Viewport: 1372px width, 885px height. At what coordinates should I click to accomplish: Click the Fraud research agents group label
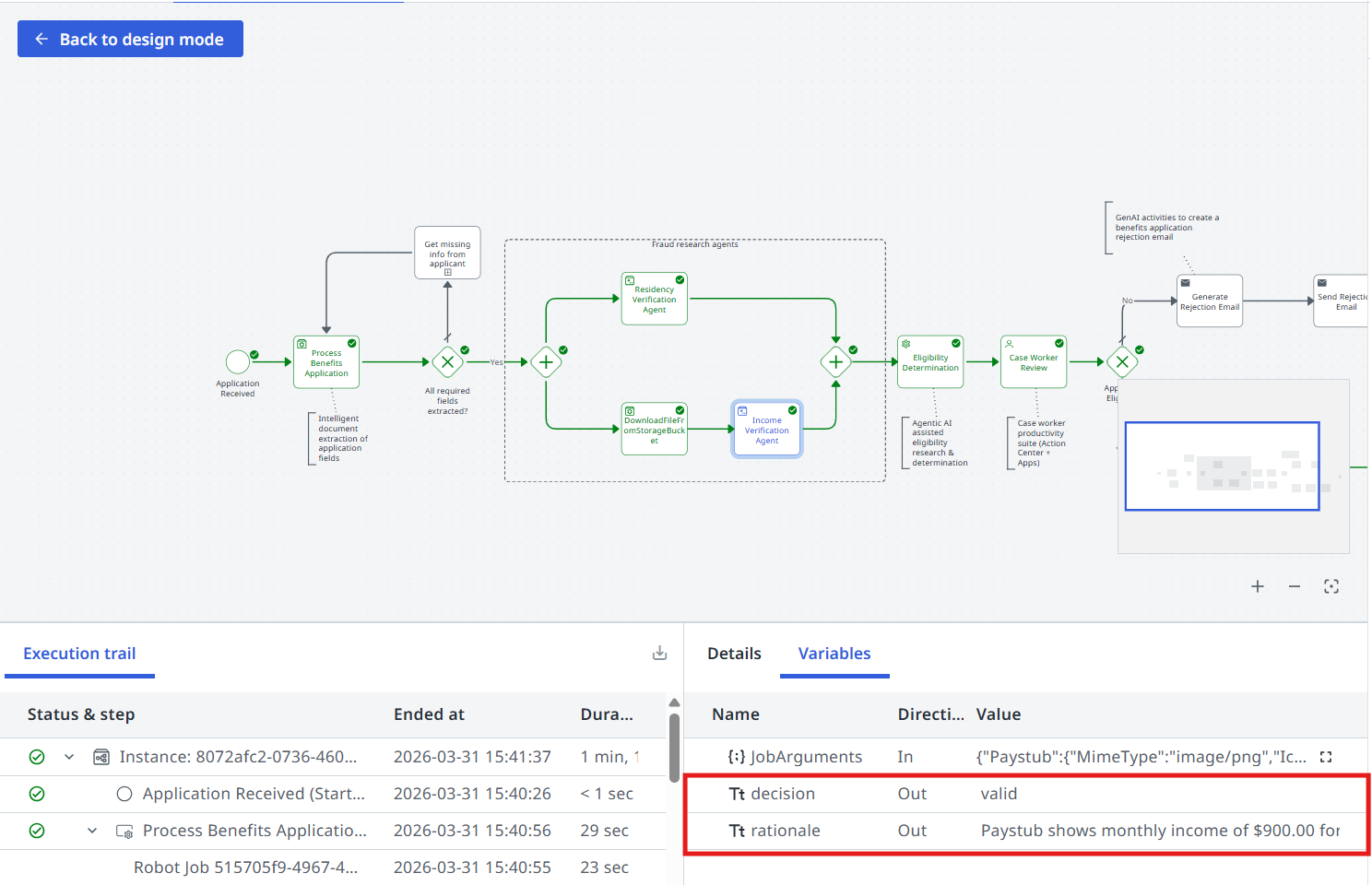(x=694, y=244)
